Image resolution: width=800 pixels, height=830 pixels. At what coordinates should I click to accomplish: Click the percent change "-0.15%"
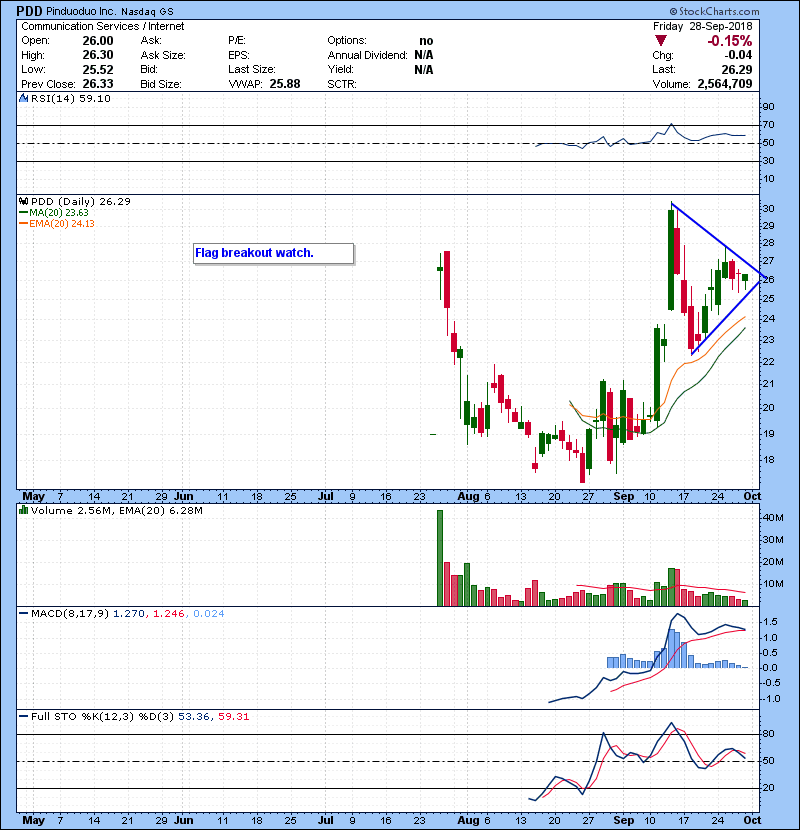[730, 41]
